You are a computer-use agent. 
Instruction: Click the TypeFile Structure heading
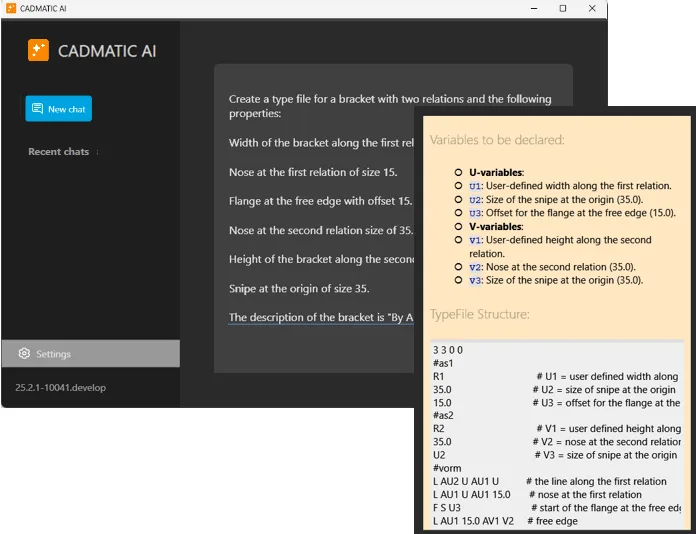pos(479,314)
